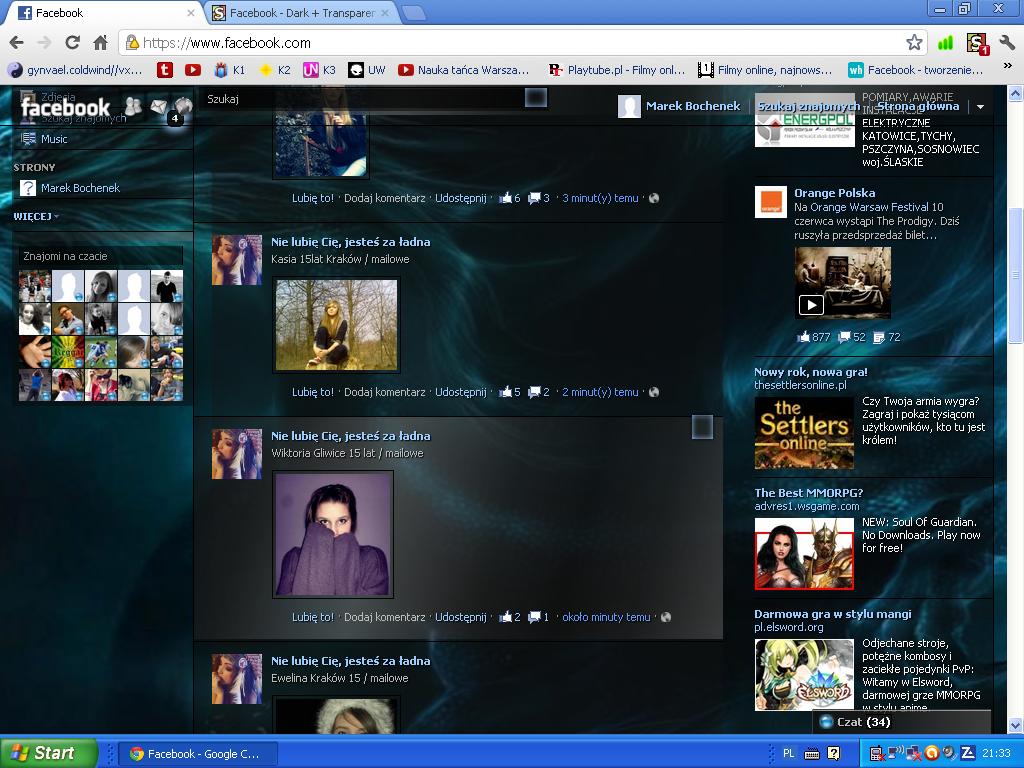Open the red 't' bookmark icon
Screen dimensions: 1024x768
click(165, 70)
